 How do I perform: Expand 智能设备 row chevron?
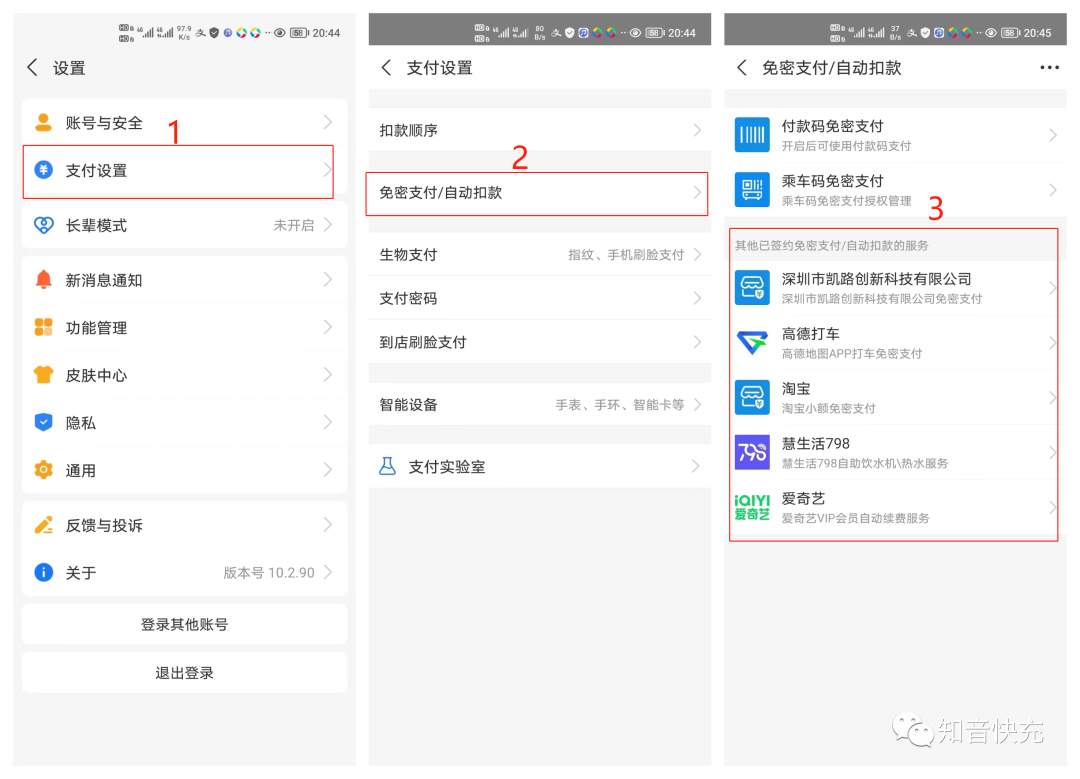click(697, 404)
